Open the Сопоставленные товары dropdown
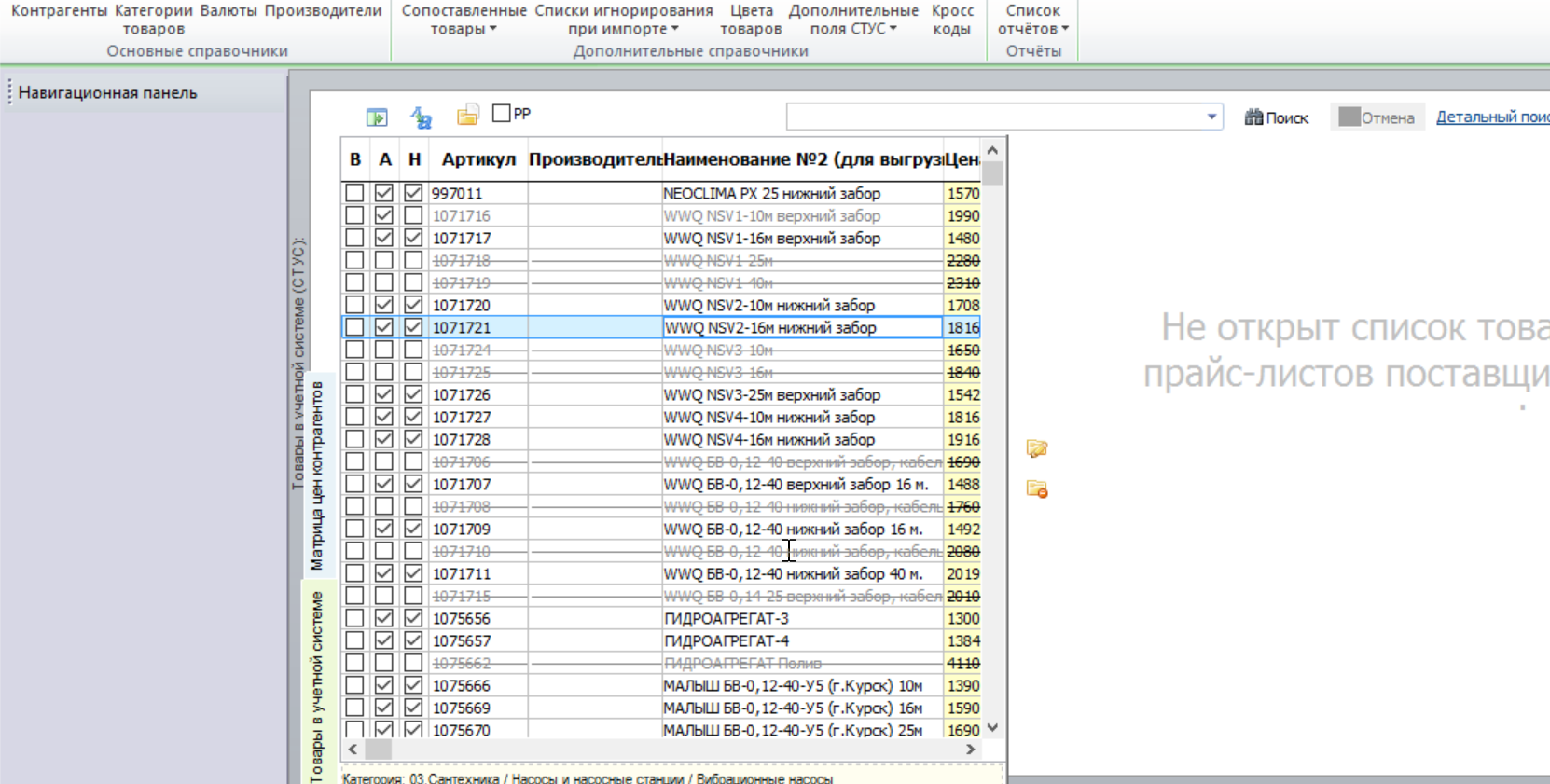This screenshot has width=1550, height=784. [x=464, y=20]
